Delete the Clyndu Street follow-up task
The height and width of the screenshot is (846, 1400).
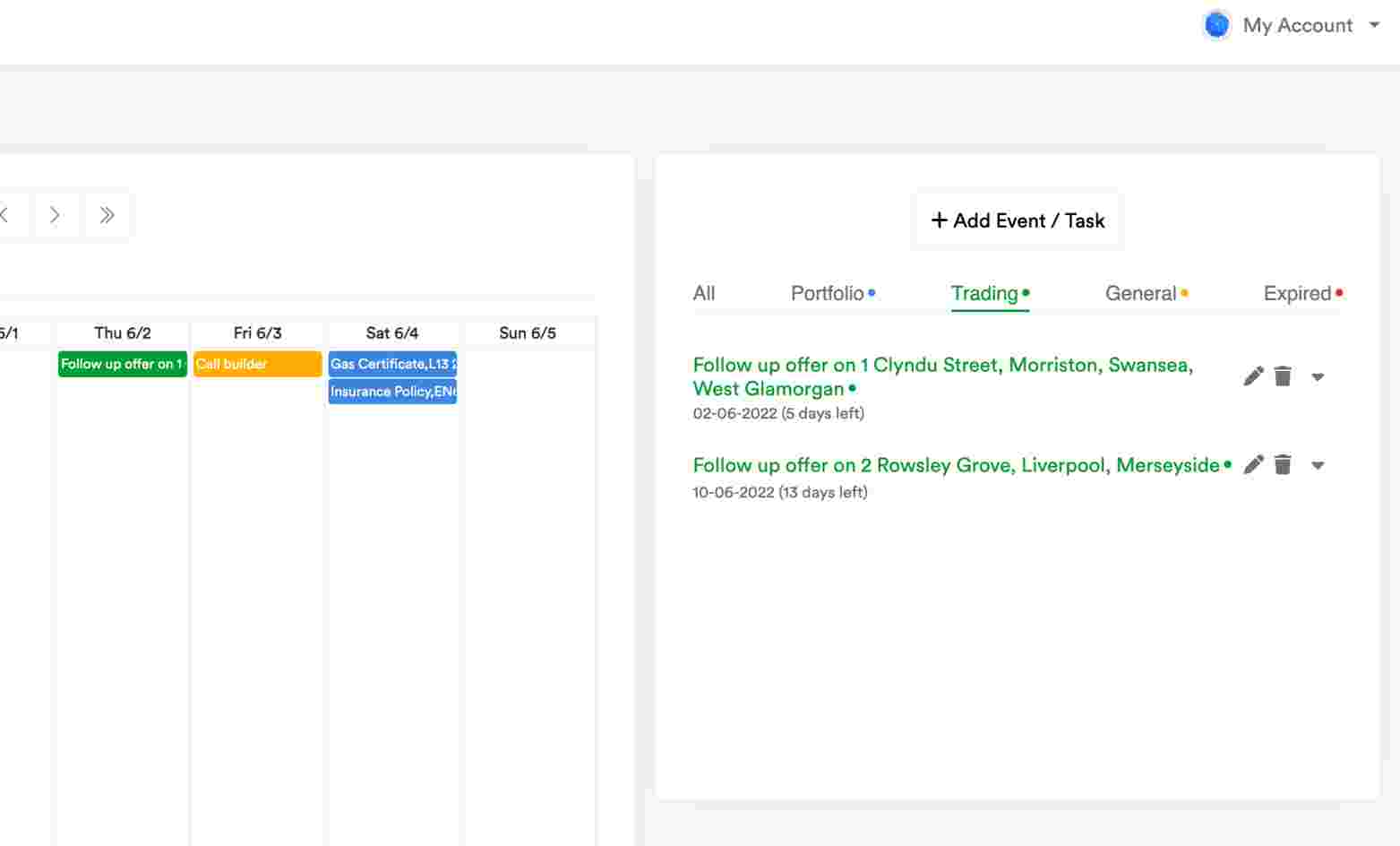click(x=1283, y=376)
